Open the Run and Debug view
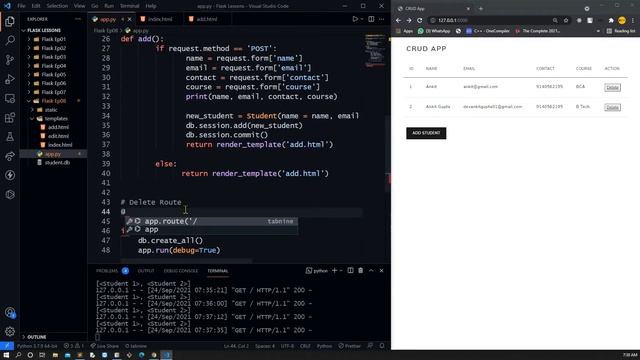This screenshot has height=360, width=640. [x=10, y=79]
